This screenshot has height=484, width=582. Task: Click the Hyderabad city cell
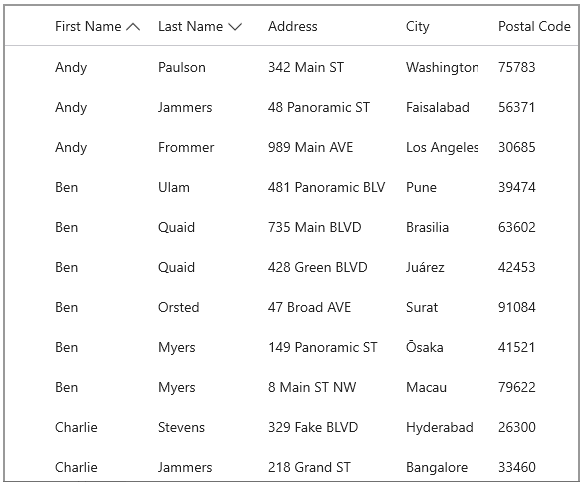[440, 428]
